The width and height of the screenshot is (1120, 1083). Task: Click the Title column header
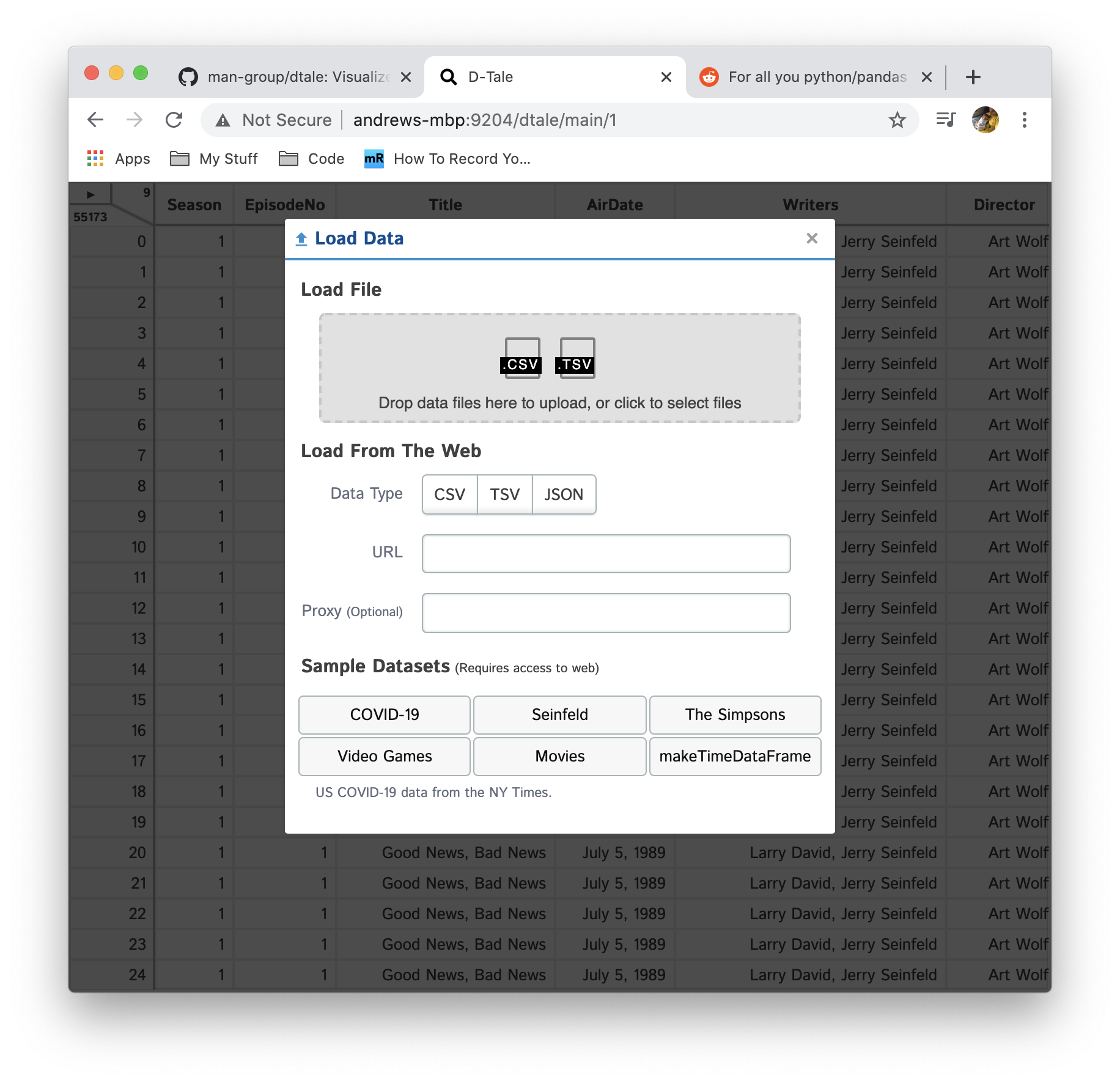click(x=446, y=205)
